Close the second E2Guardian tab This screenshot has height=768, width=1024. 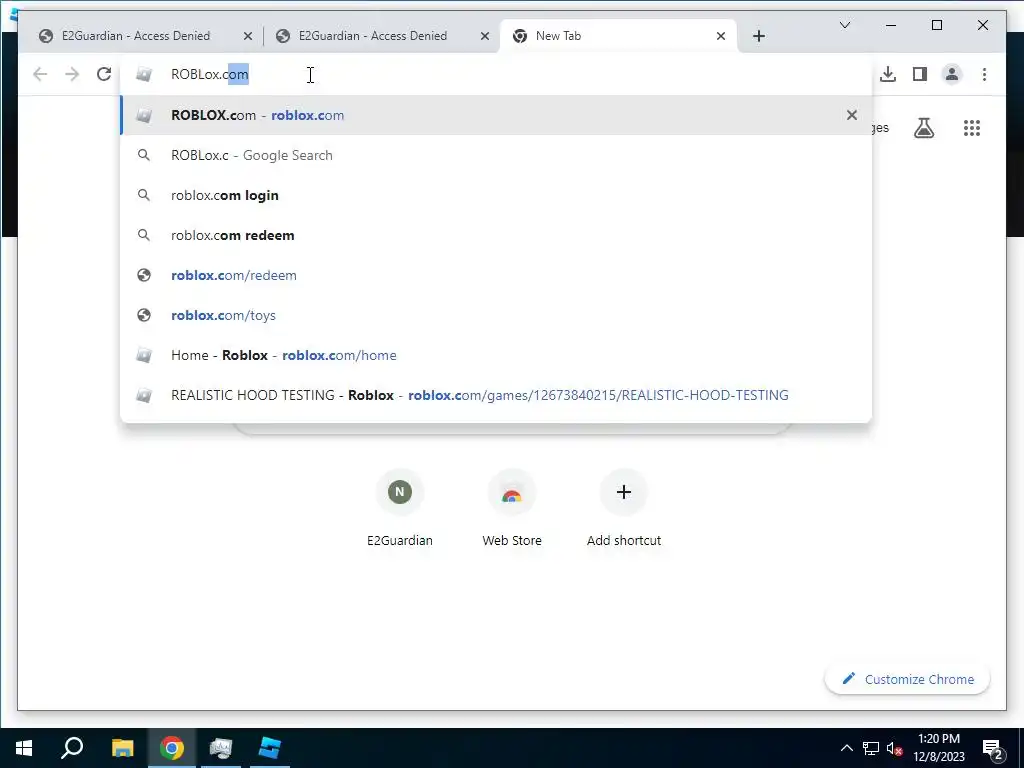[485, 36]
